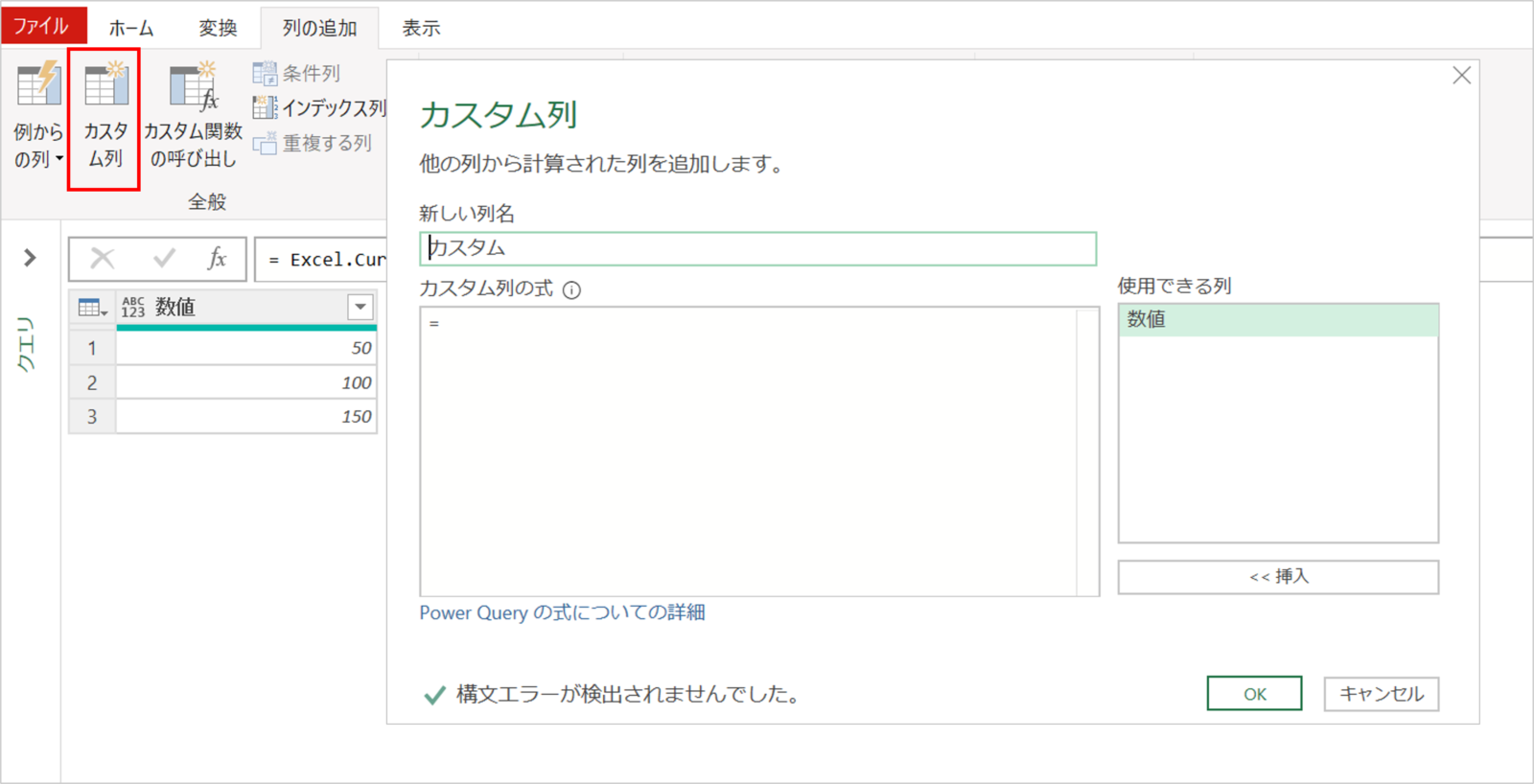Image resolution: width=1534 pixels, height=784 pixels.
Task: Select 数値 in the 使用できる列 list
Action: [1278, 320]
